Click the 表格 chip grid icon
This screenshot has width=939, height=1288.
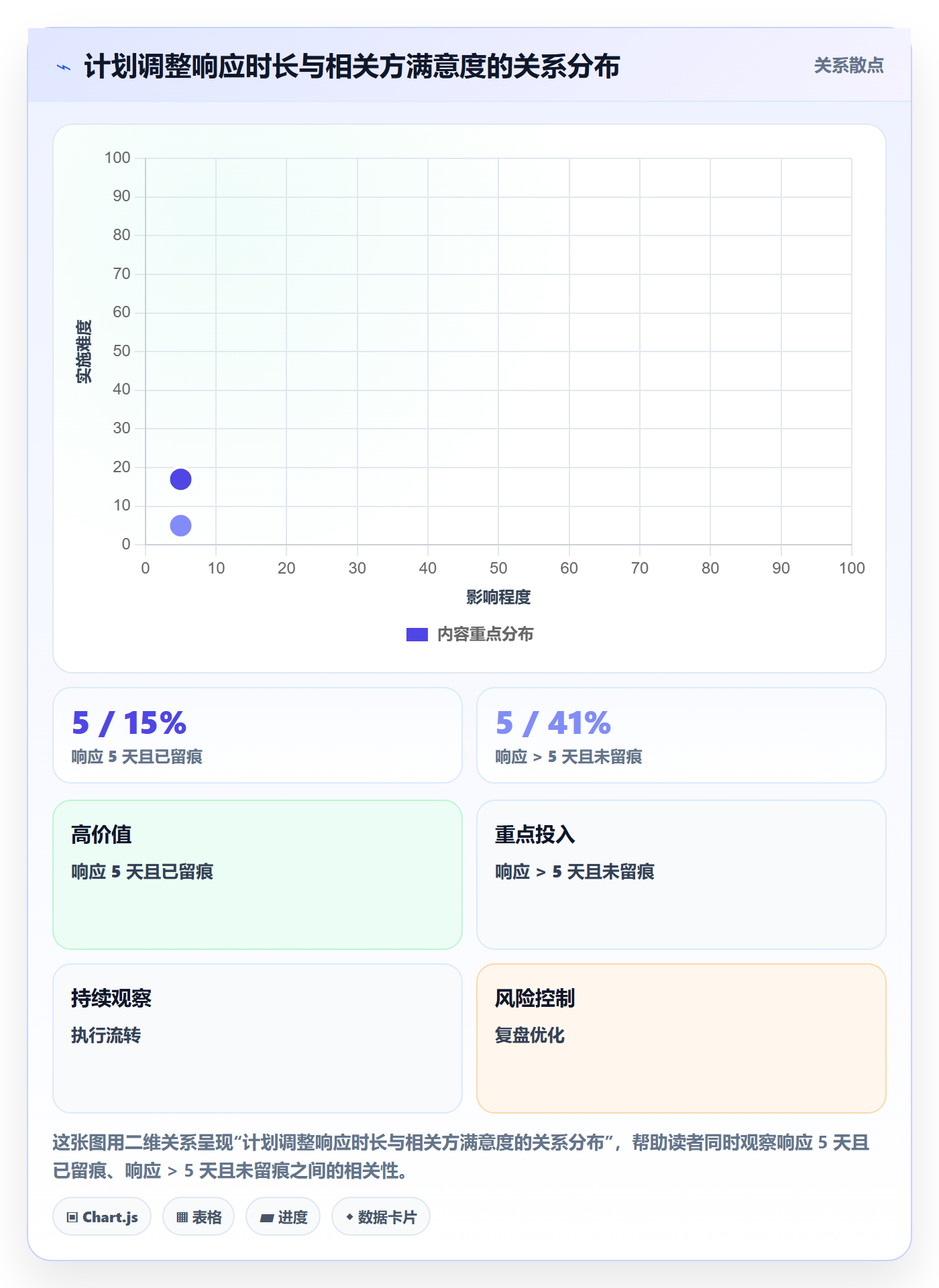click(x=182, y=1218)
